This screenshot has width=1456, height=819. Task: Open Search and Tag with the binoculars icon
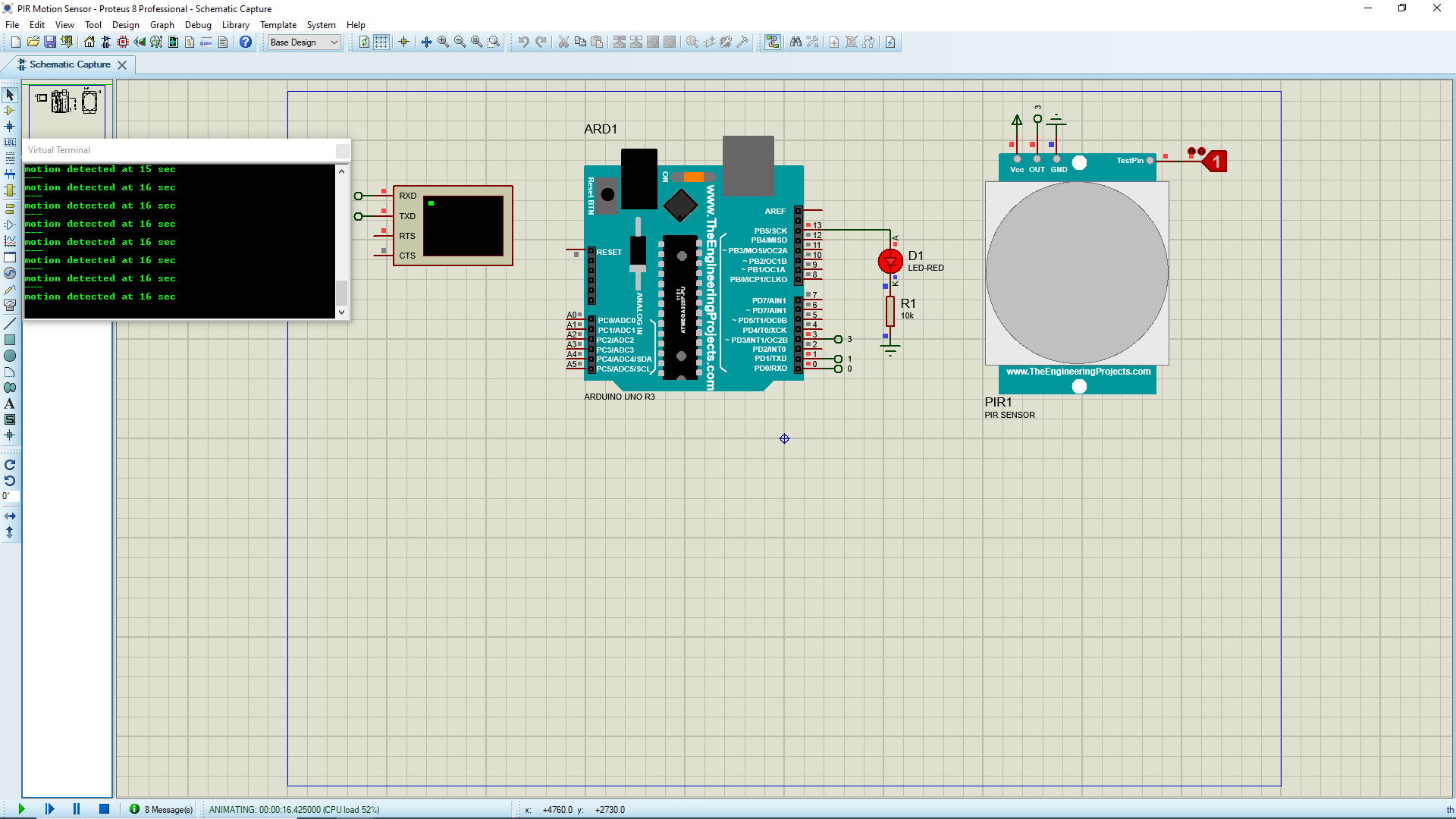click(x=795, y=42)
